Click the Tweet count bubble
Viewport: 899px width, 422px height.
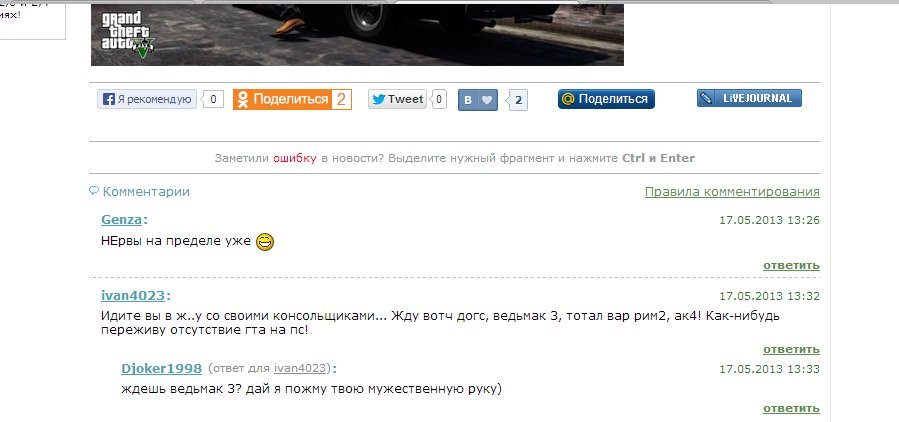(x=439, y=99)
